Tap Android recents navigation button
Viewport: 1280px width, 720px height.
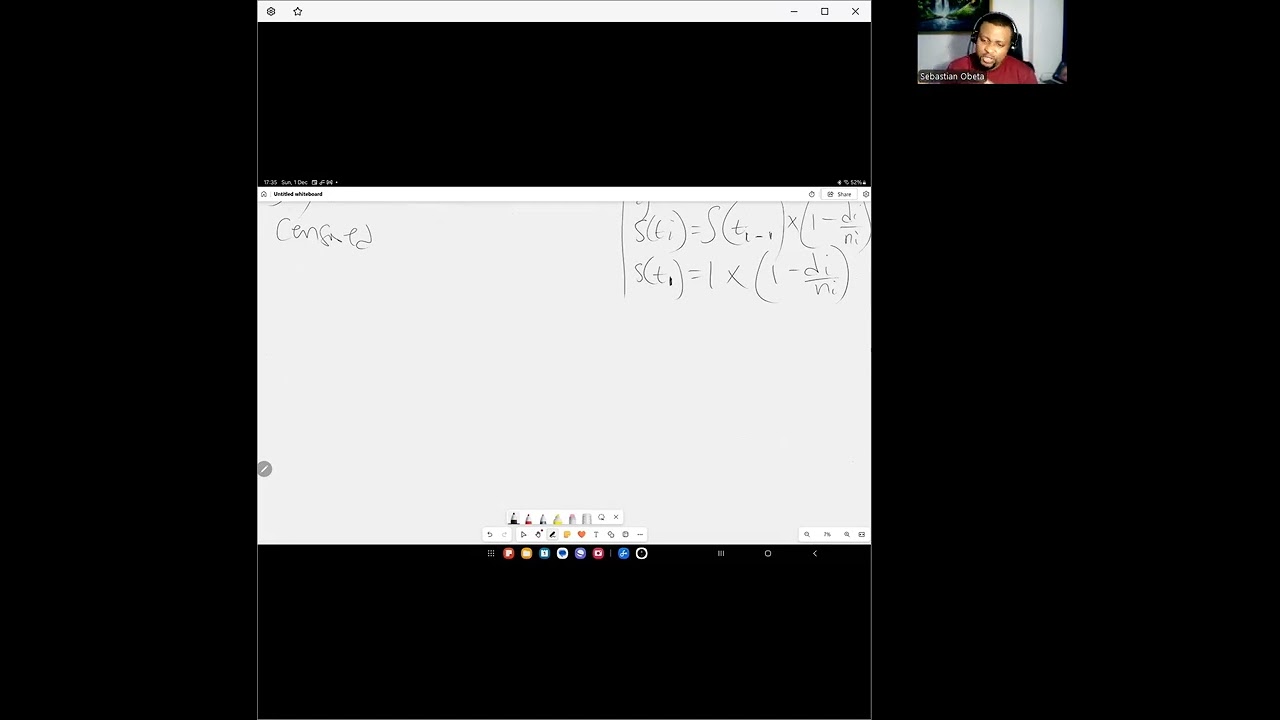720,553
